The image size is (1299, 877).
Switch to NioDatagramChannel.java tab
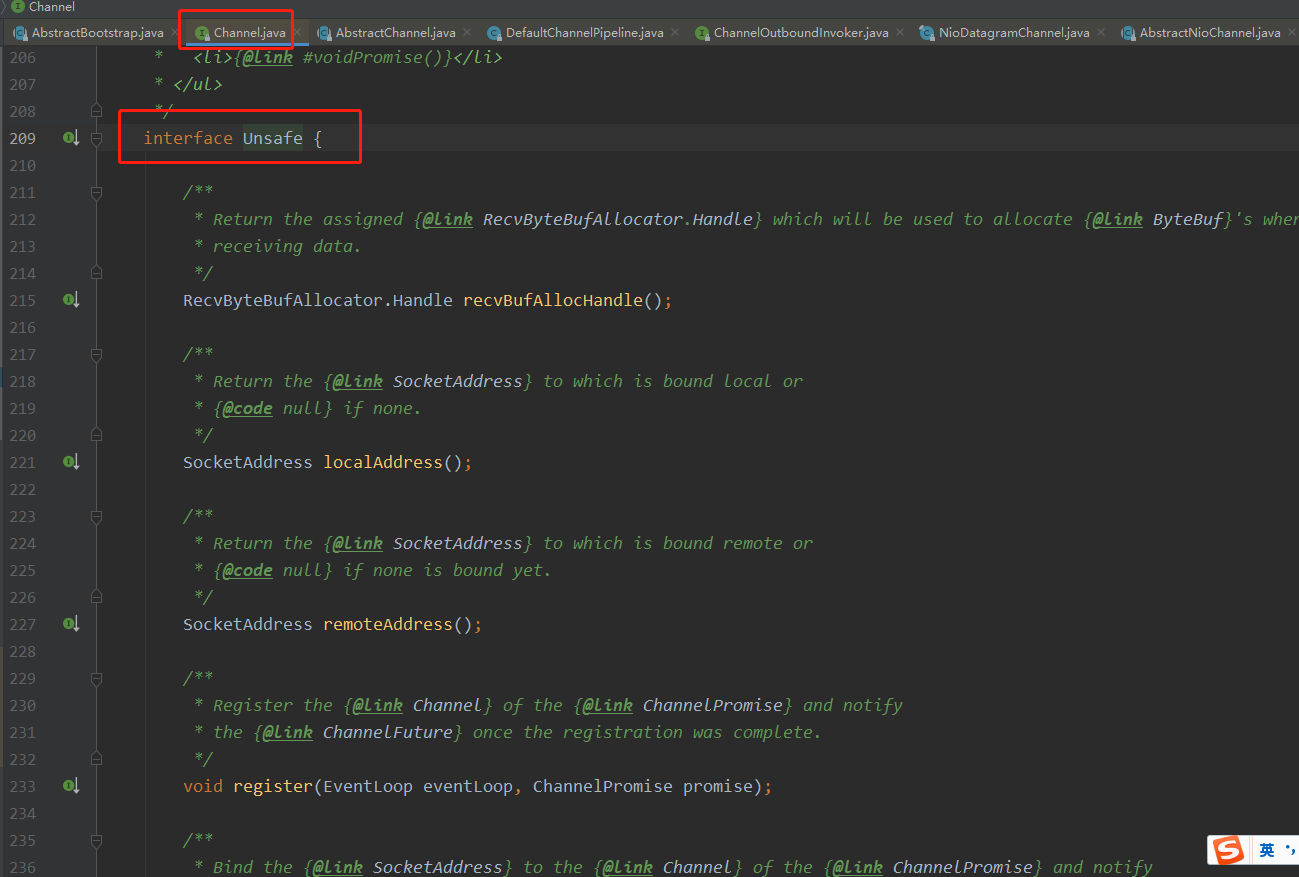pos(1014,33)
